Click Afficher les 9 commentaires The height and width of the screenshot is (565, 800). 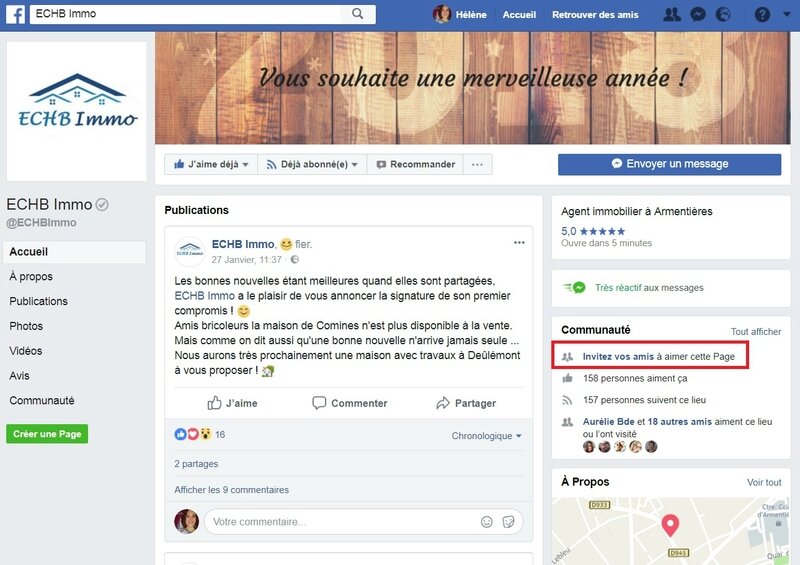232,490
